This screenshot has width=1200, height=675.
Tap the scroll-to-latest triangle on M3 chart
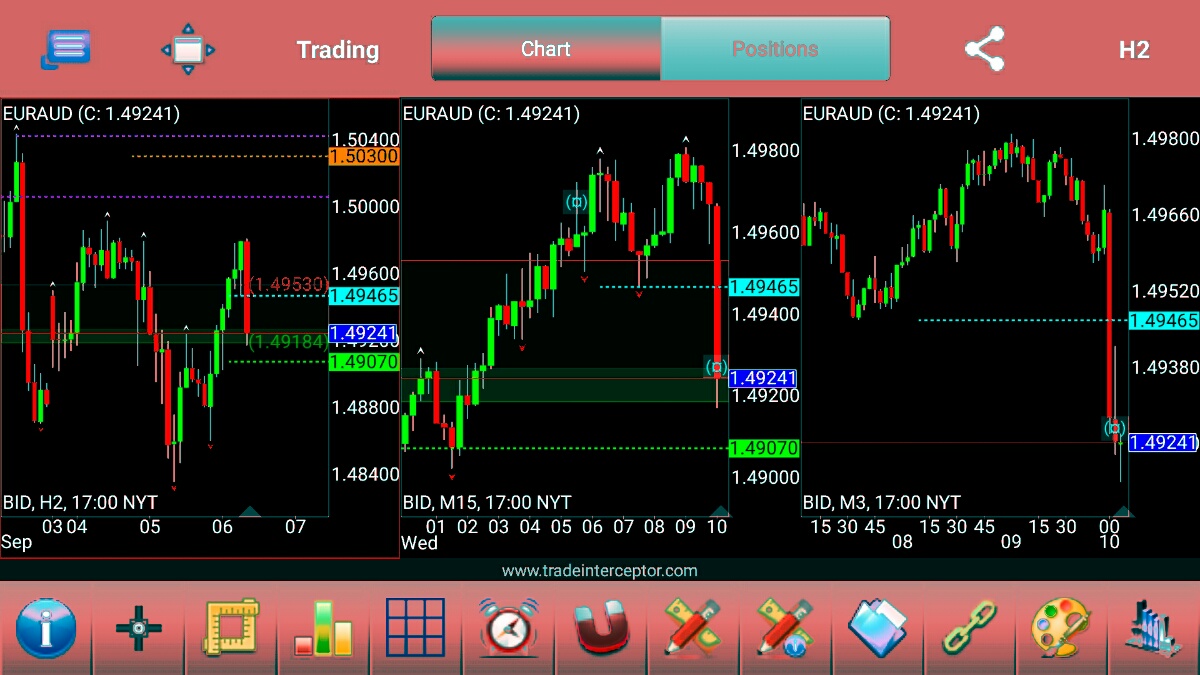click(x=1122, y=511)
